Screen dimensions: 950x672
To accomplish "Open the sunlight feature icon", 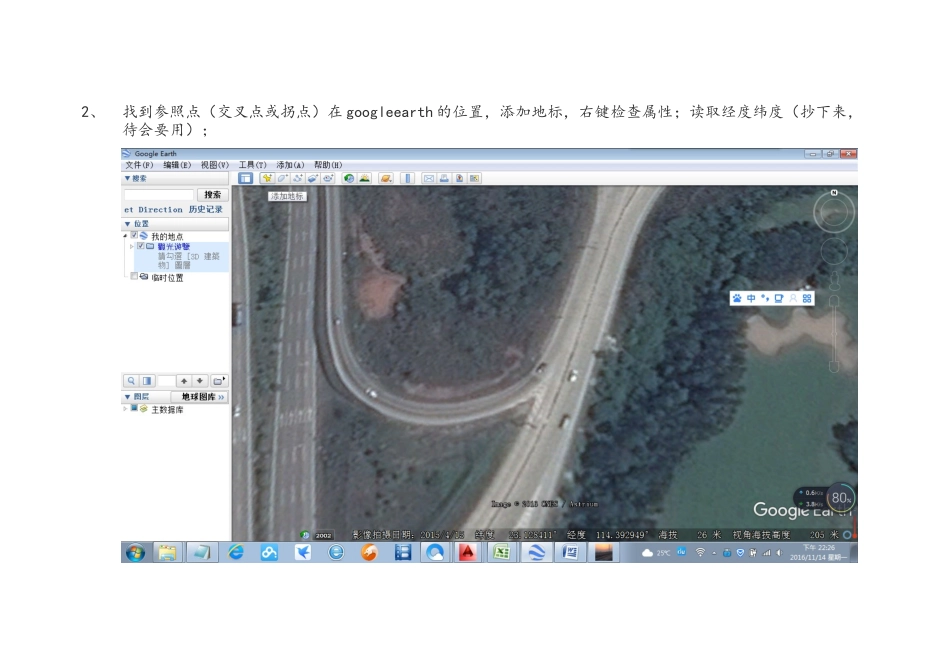I will point(365,178).
